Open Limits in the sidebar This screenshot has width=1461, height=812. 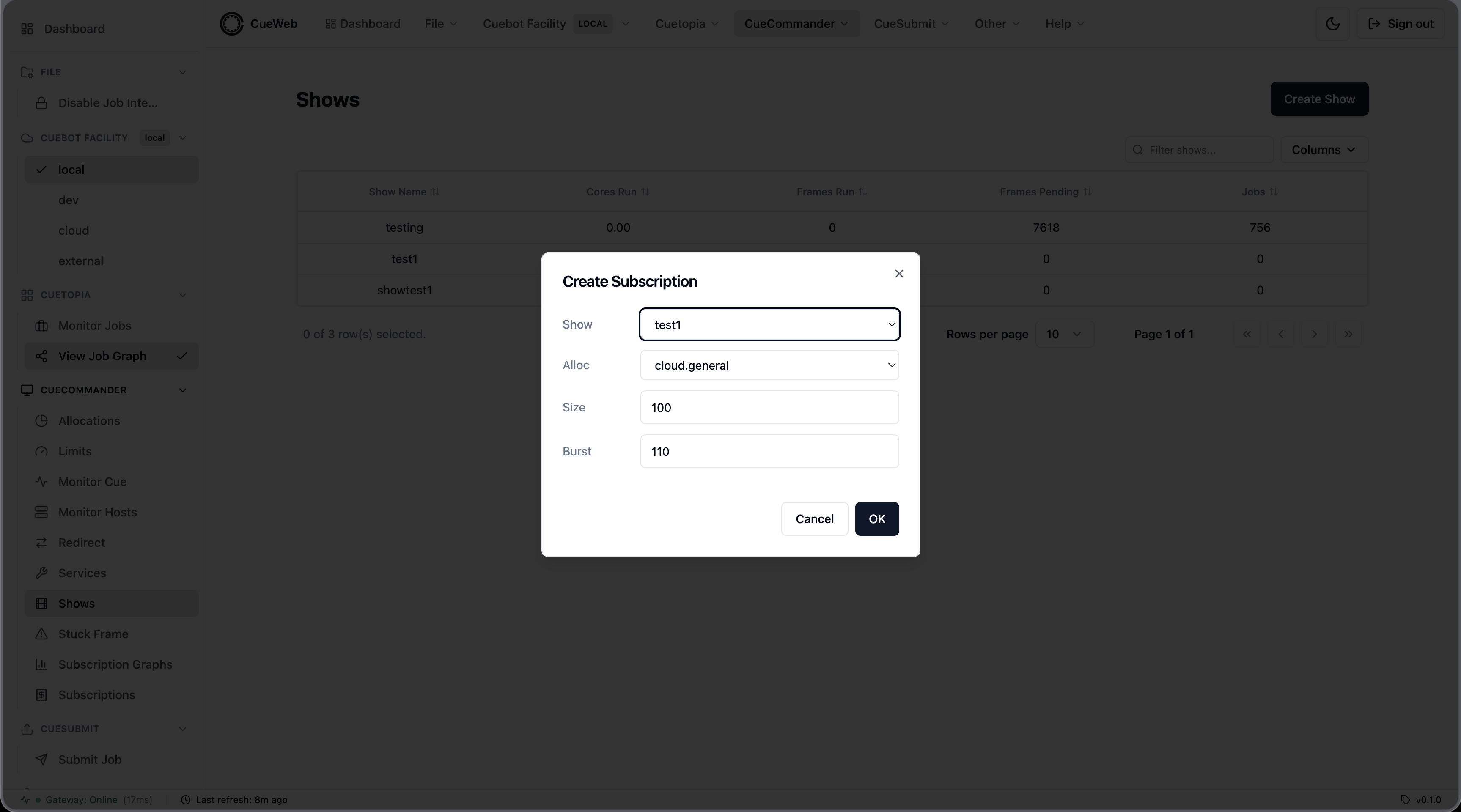(111, 451)
